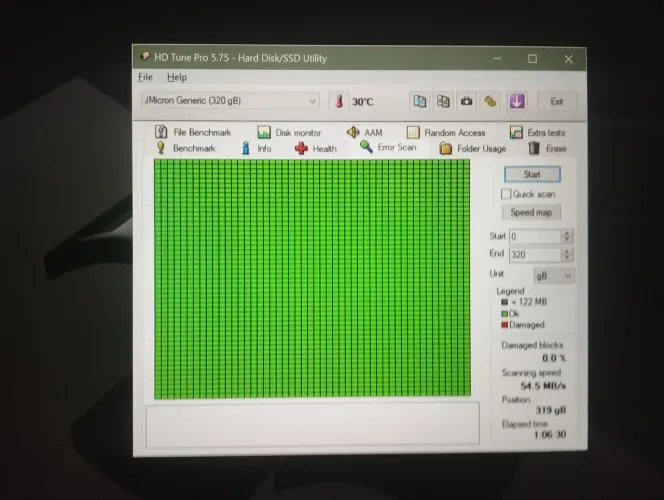Click the Error Scan magnifier icon
This screenshot has width=664, height=500.
366,147
